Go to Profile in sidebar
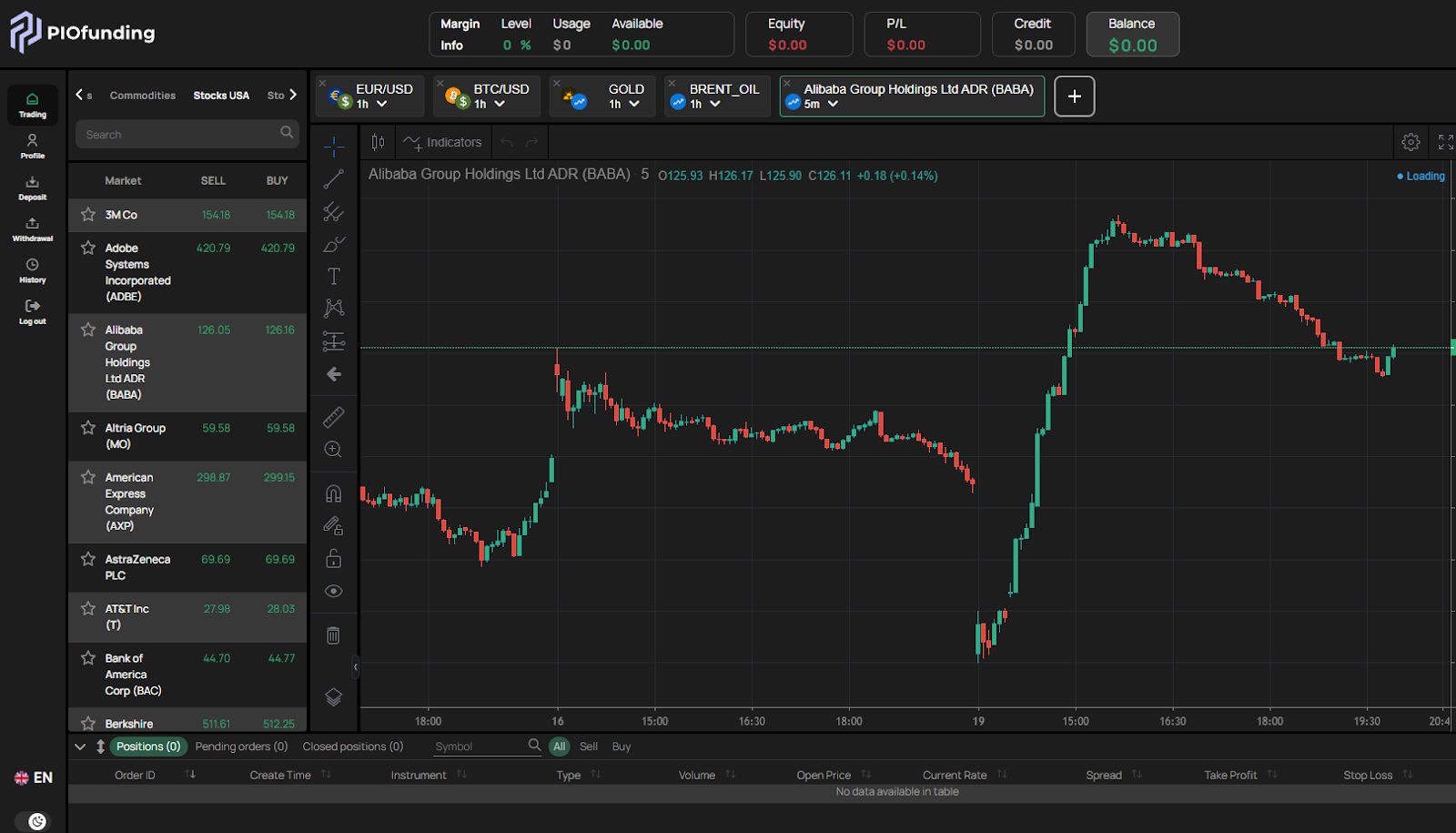The width and height of the screenshot is (1456, 833). coord(33,147)
